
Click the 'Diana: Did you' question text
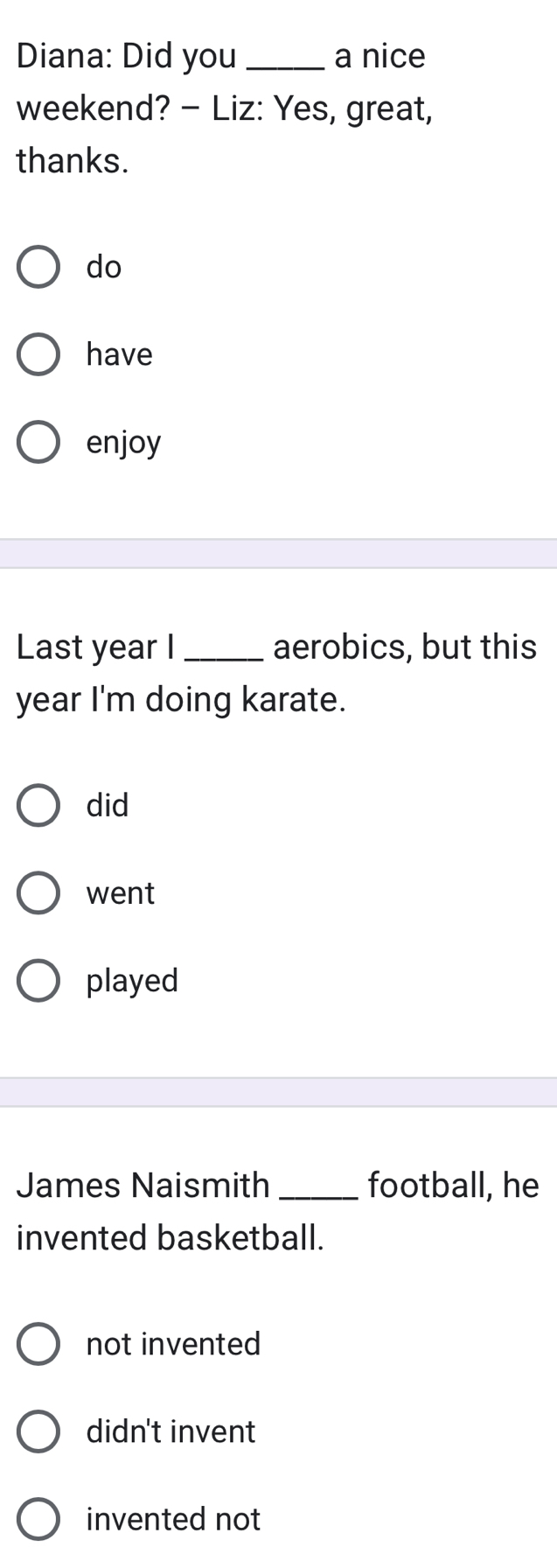[x=127, y=57]
